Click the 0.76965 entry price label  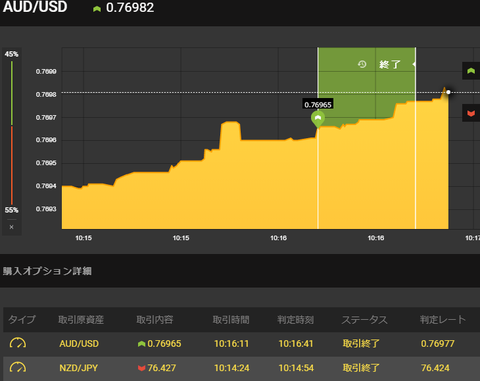pyautogui.click(x=318, y=105)
